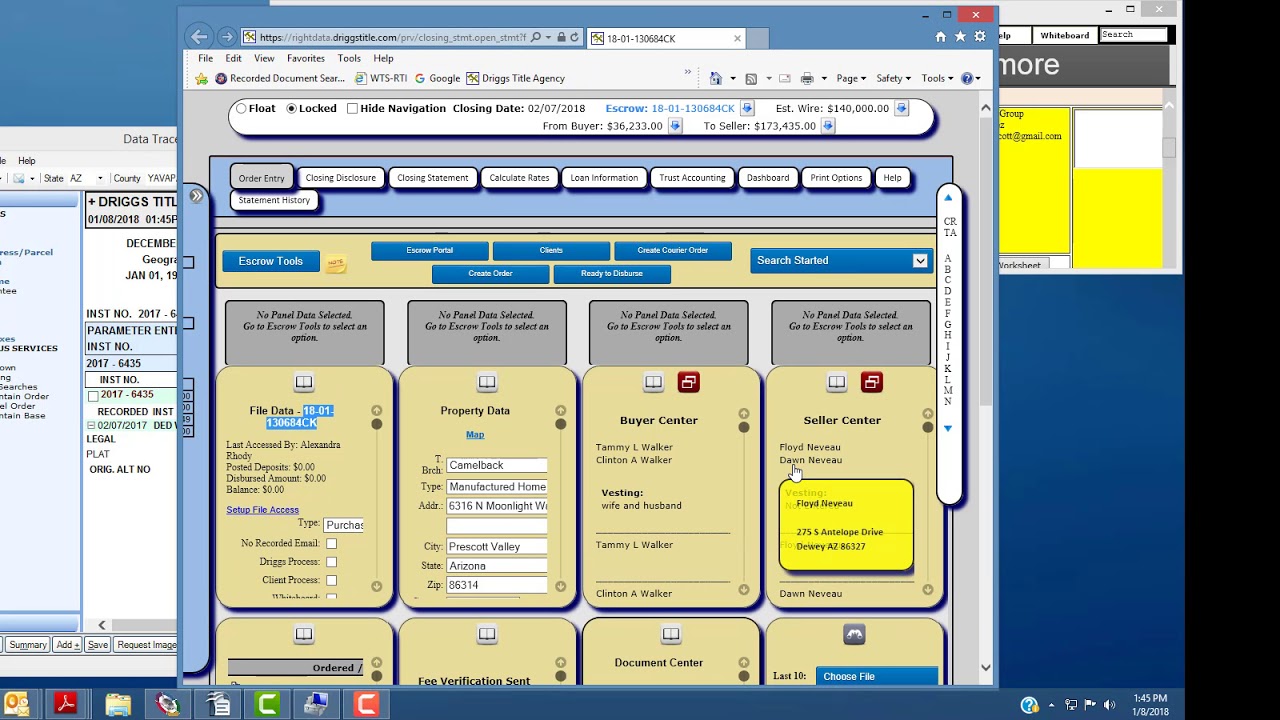Open the Choose File dropdown beside Last 10
Viewport: 1280px width, 720px height.
[x=877, y=677]
